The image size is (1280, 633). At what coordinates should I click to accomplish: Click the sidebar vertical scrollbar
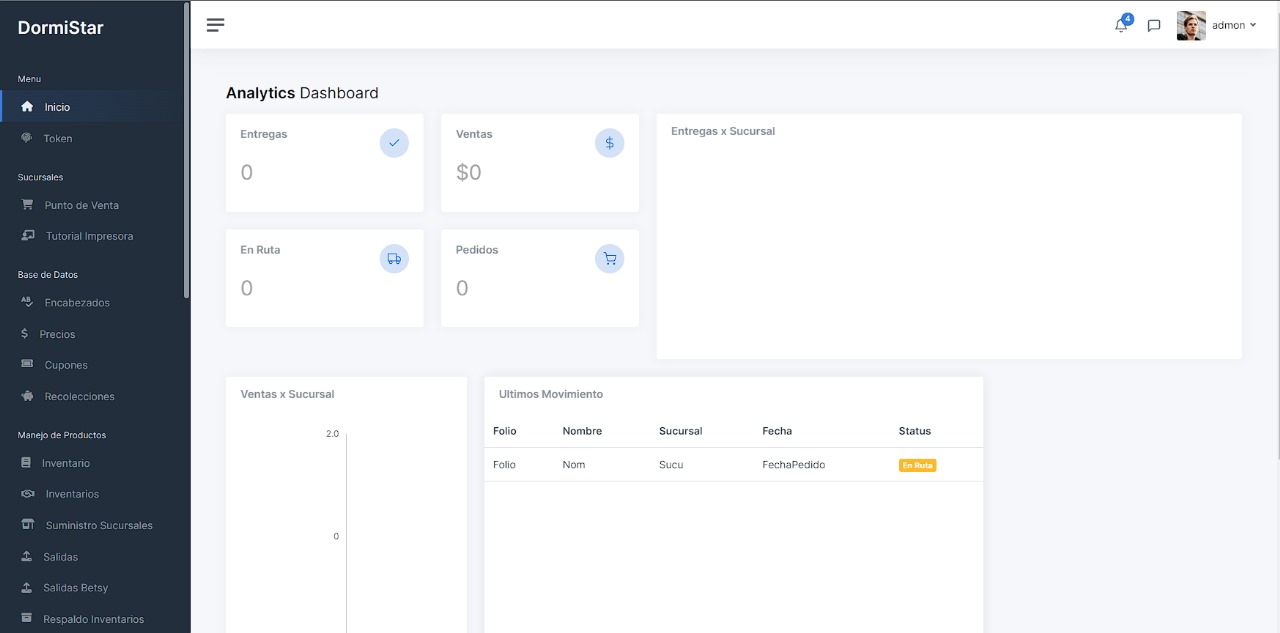click(x=186, y=150)
